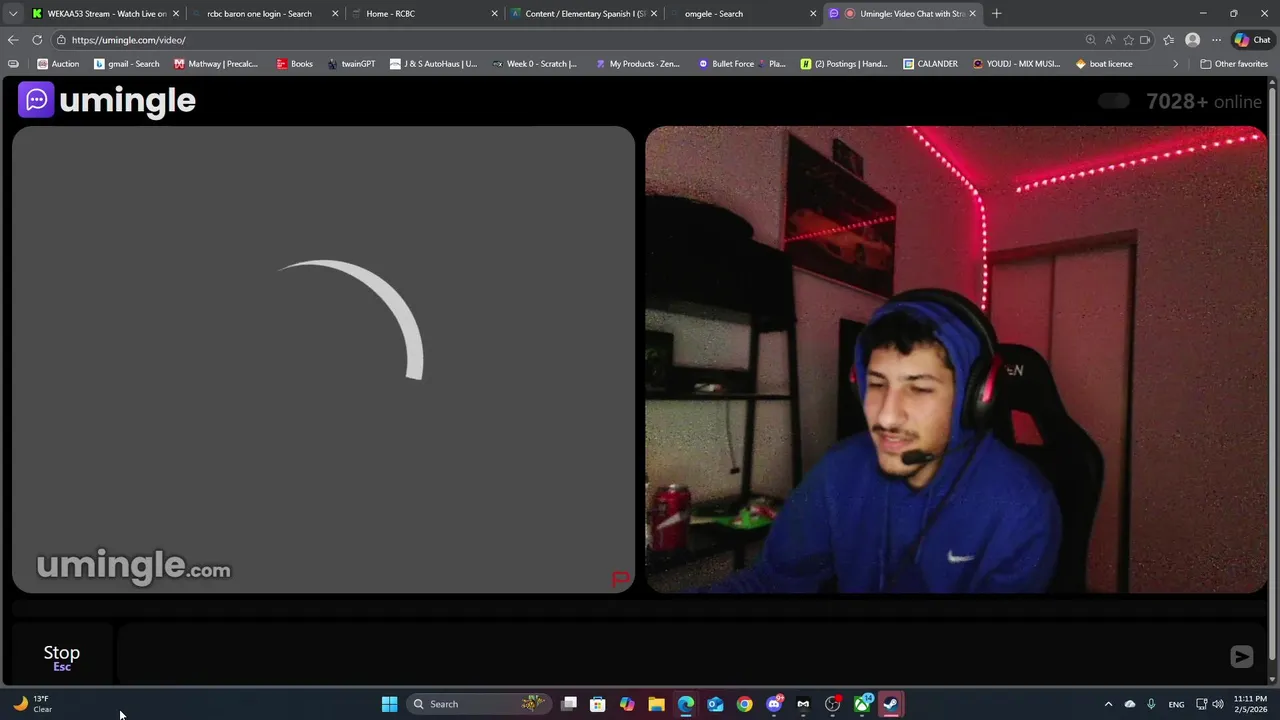
Task: Click the umingle logo
Action: [x=107, y=100]
